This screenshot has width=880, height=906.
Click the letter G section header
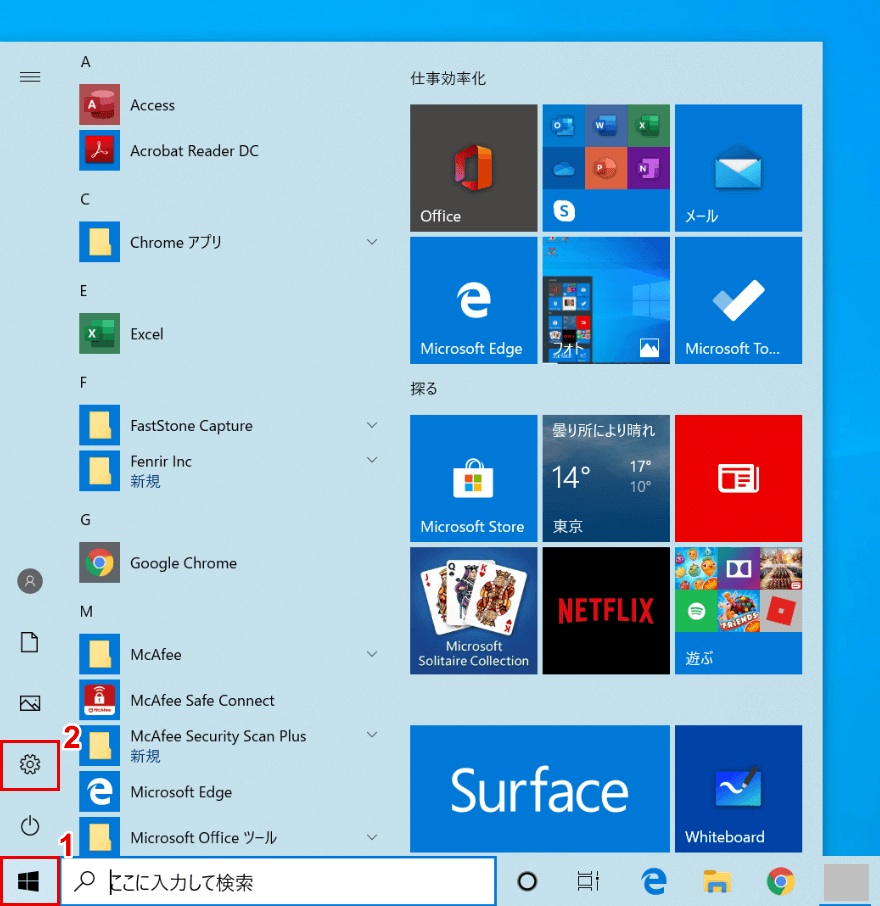tap(86, 520)
